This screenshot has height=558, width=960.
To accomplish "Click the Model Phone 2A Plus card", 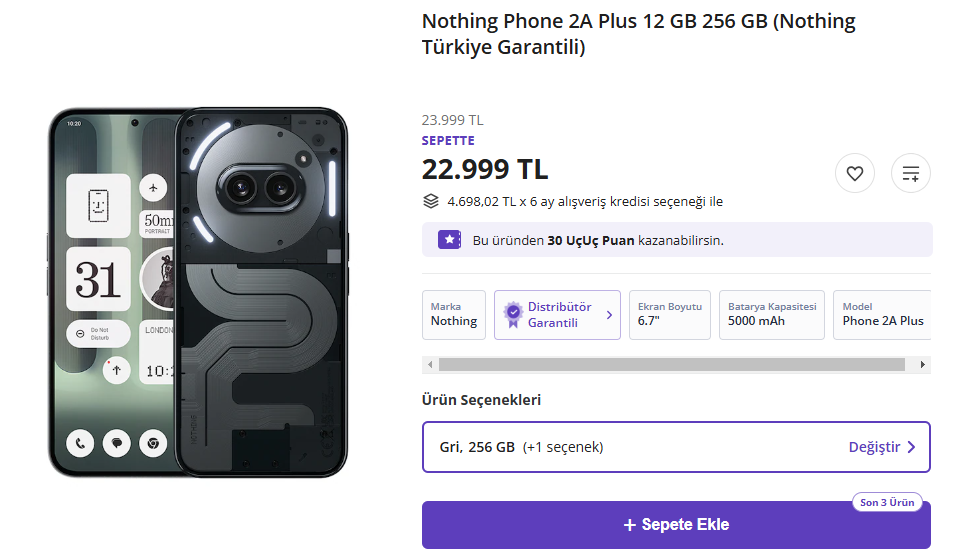I will tap(882, 315).
